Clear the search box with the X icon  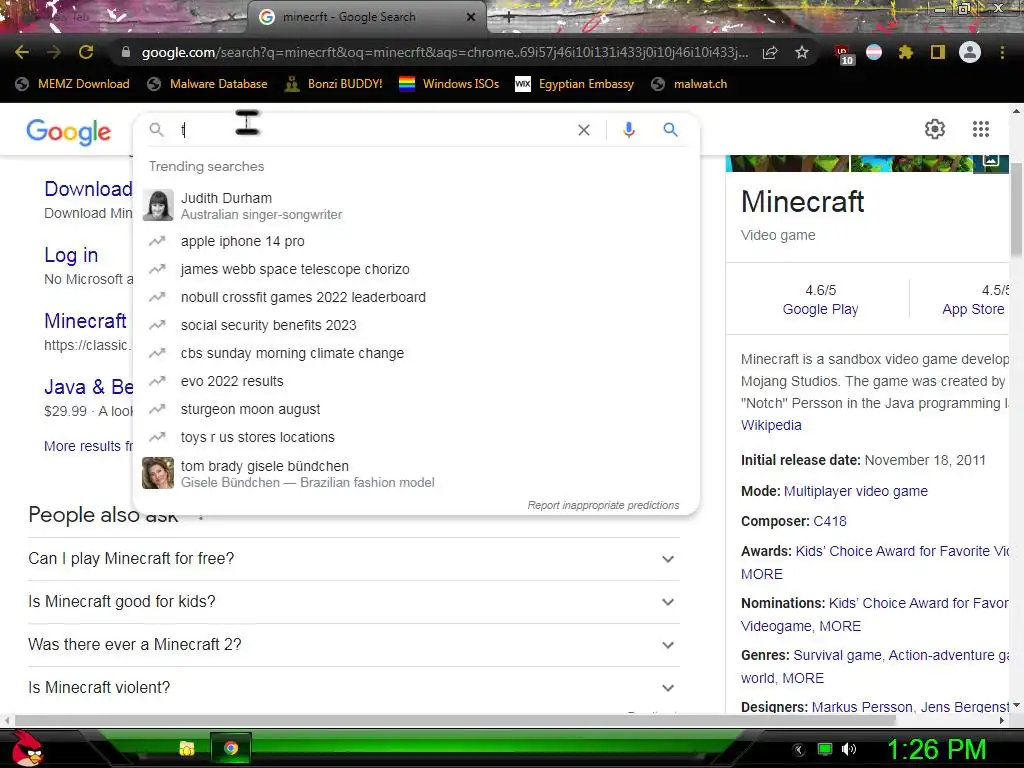coord(584,130)
